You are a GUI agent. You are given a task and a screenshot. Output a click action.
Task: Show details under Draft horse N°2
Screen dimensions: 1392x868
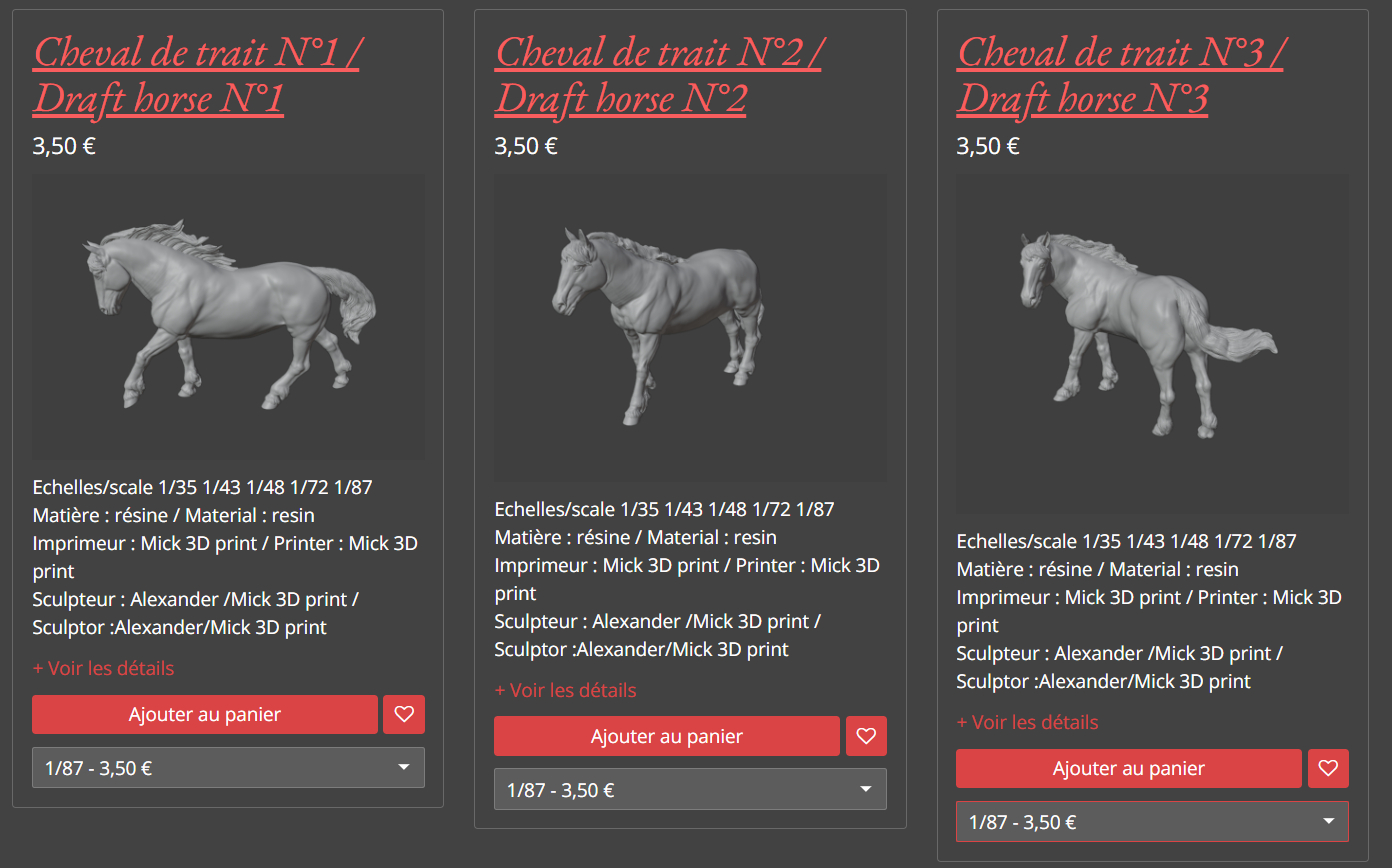[565, 690]
